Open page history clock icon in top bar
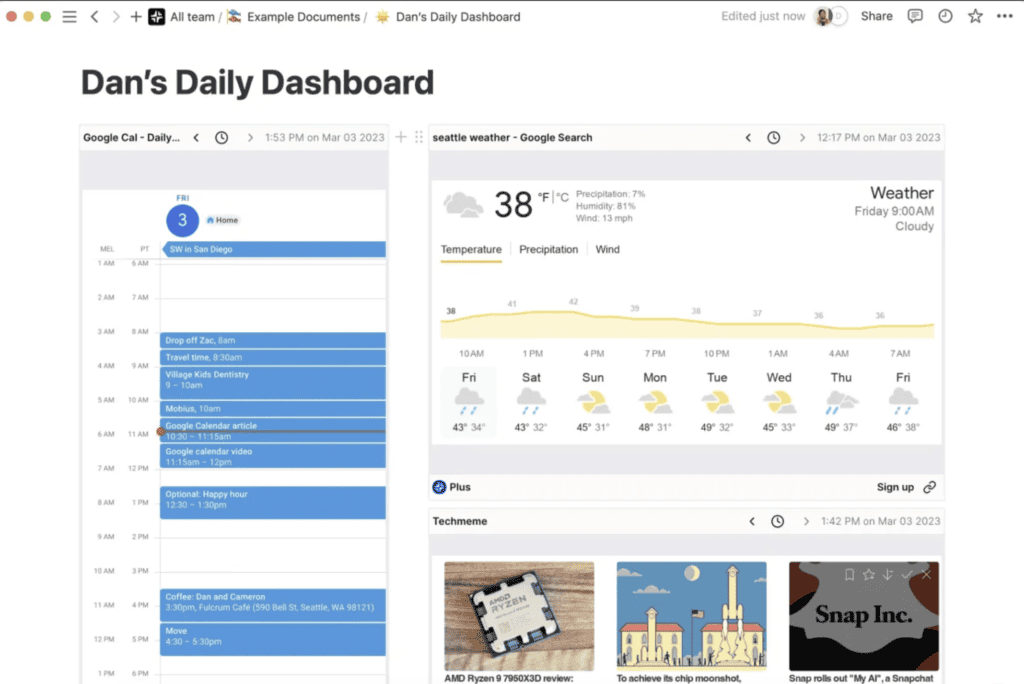Screen dimensions: 1024x684 [x=945, y=16]
